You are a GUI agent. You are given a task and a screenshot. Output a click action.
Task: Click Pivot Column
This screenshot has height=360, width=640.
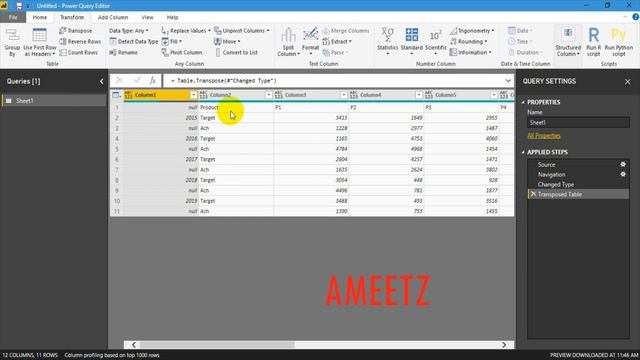coord(182,53)
